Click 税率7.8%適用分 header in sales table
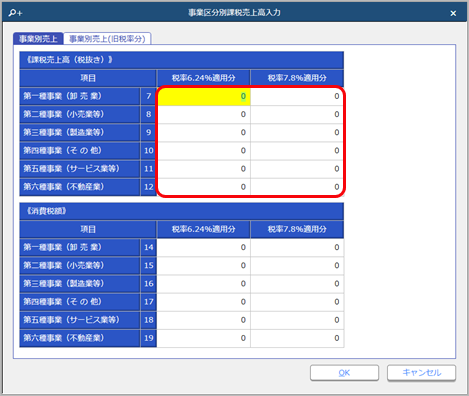 tap(297, 78)
